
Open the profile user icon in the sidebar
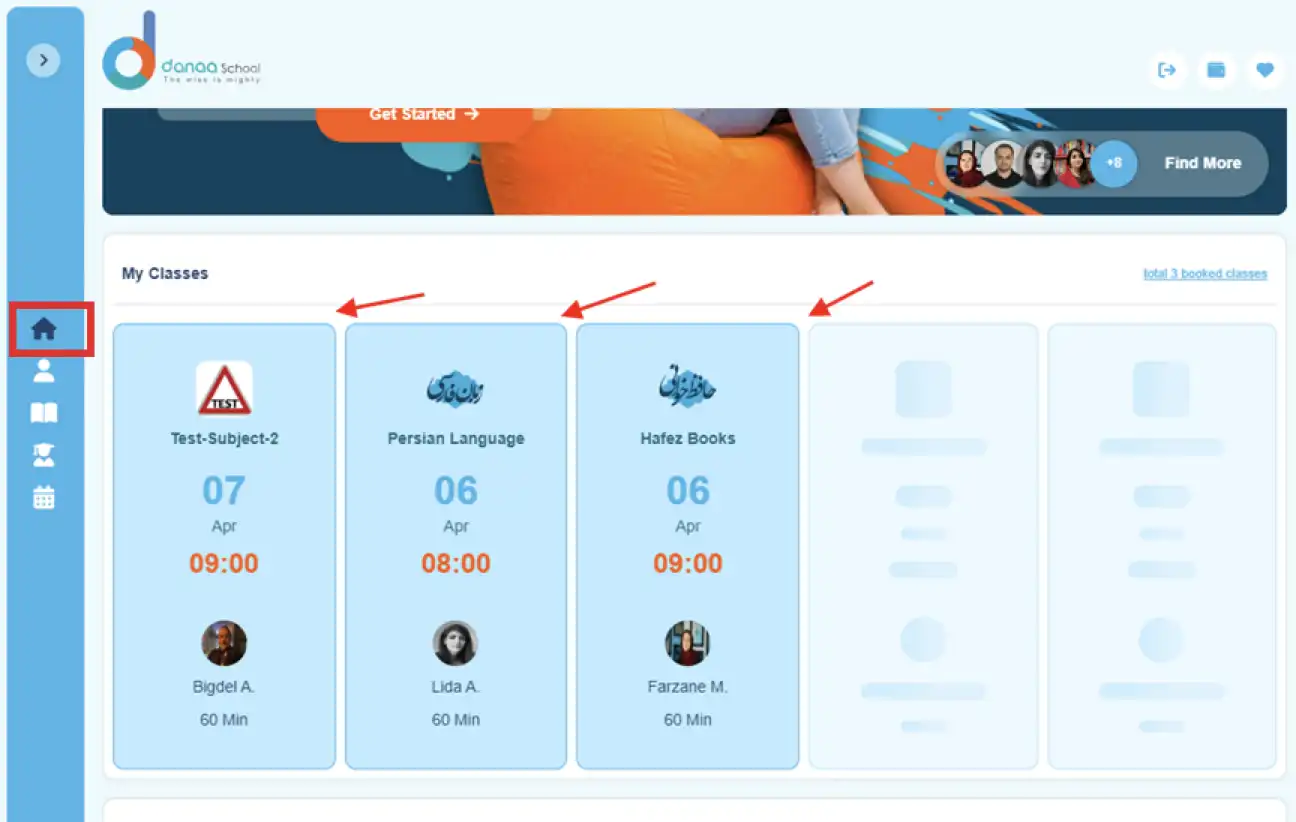(44, 371)
